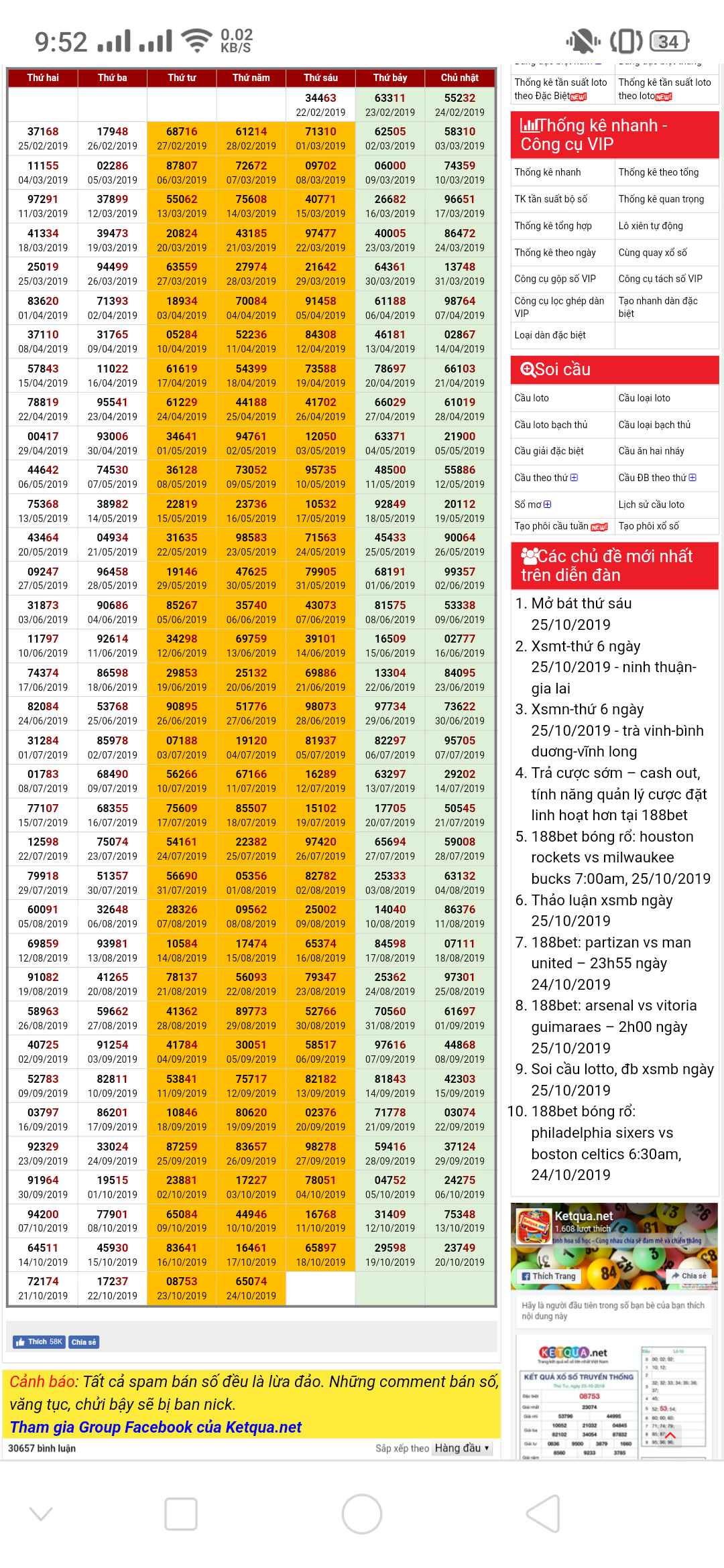
Task: Select 'Cầu loto bạch thủ' menu entry
Action: (550, 425)
